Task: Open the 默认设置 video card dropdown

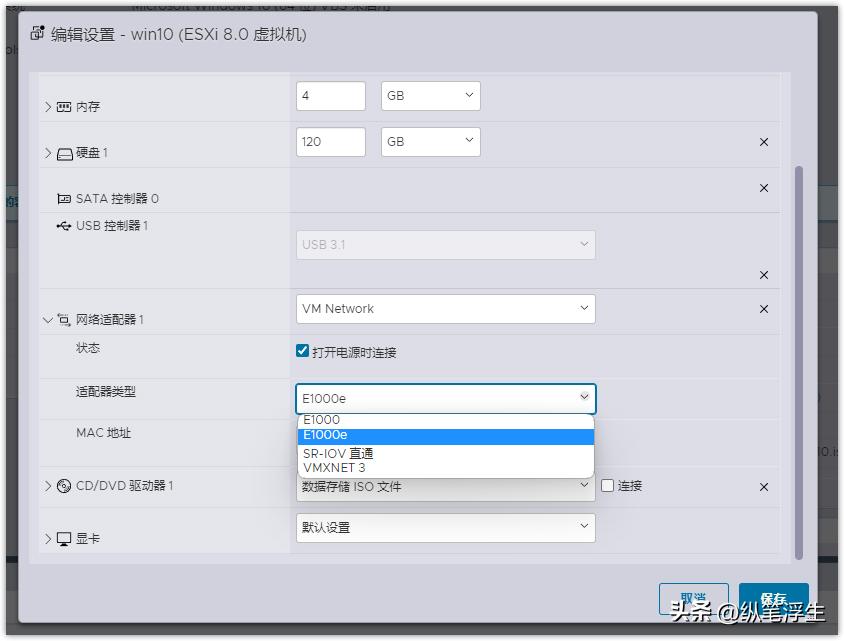Action: [446, 528]
